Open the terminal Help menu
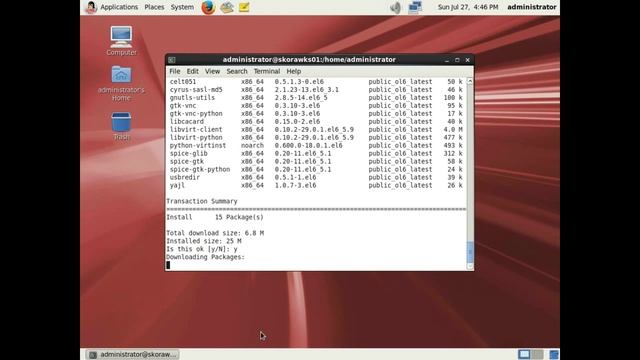The image size is (640, 360). click(293, 71)
